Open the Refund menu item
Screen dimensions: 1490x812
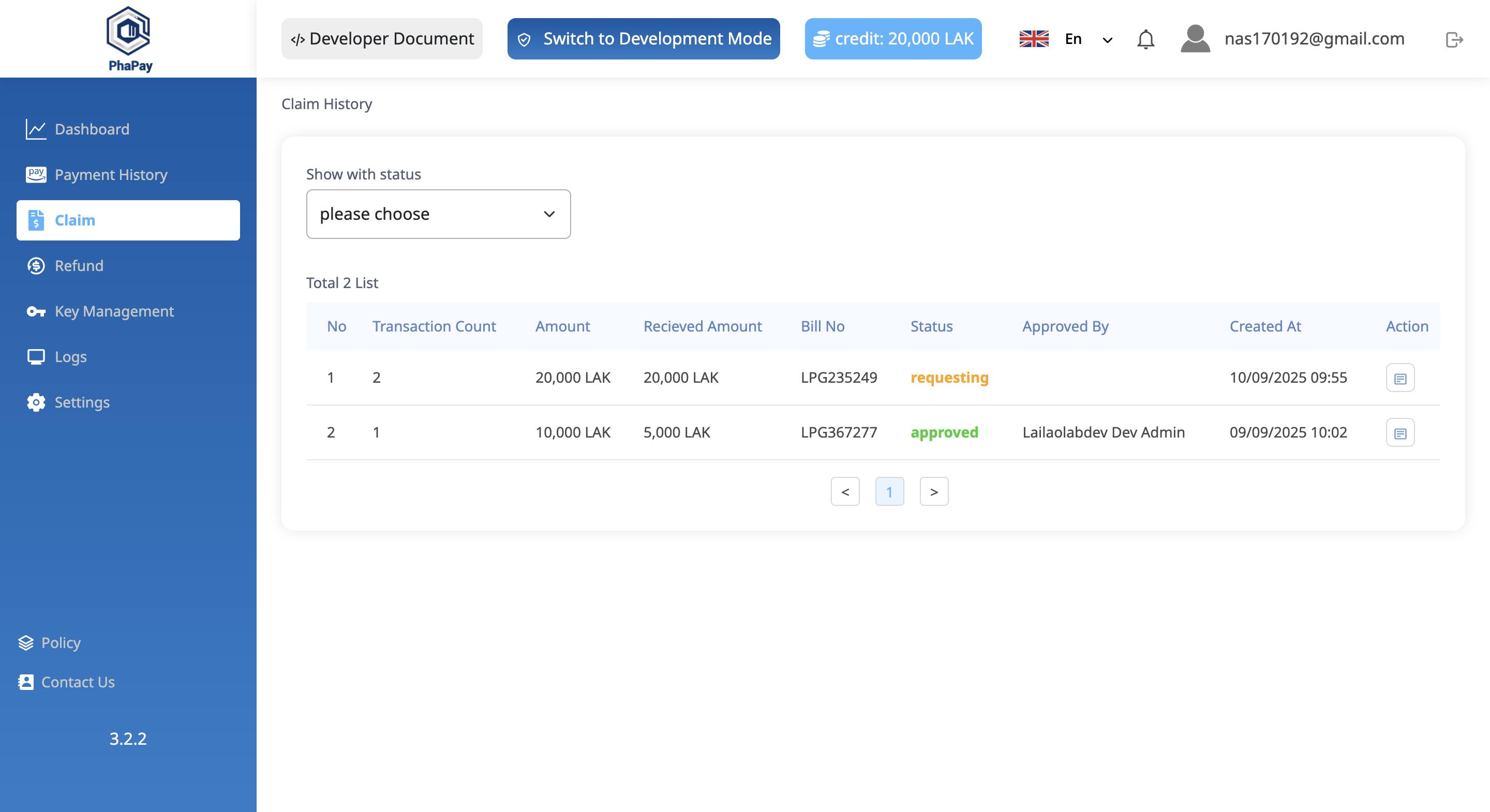[79, 265]
